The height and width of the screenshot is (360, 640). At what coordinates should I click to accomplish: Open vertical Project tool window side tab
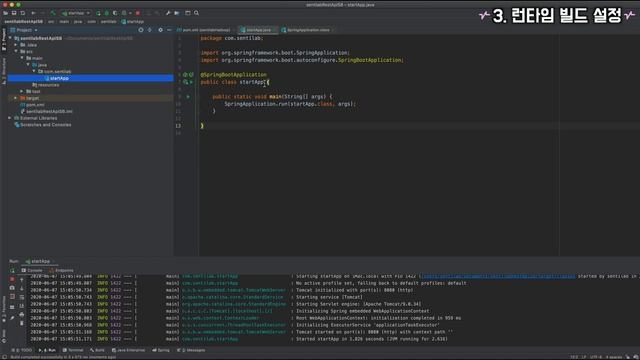[x=4, y=39]
